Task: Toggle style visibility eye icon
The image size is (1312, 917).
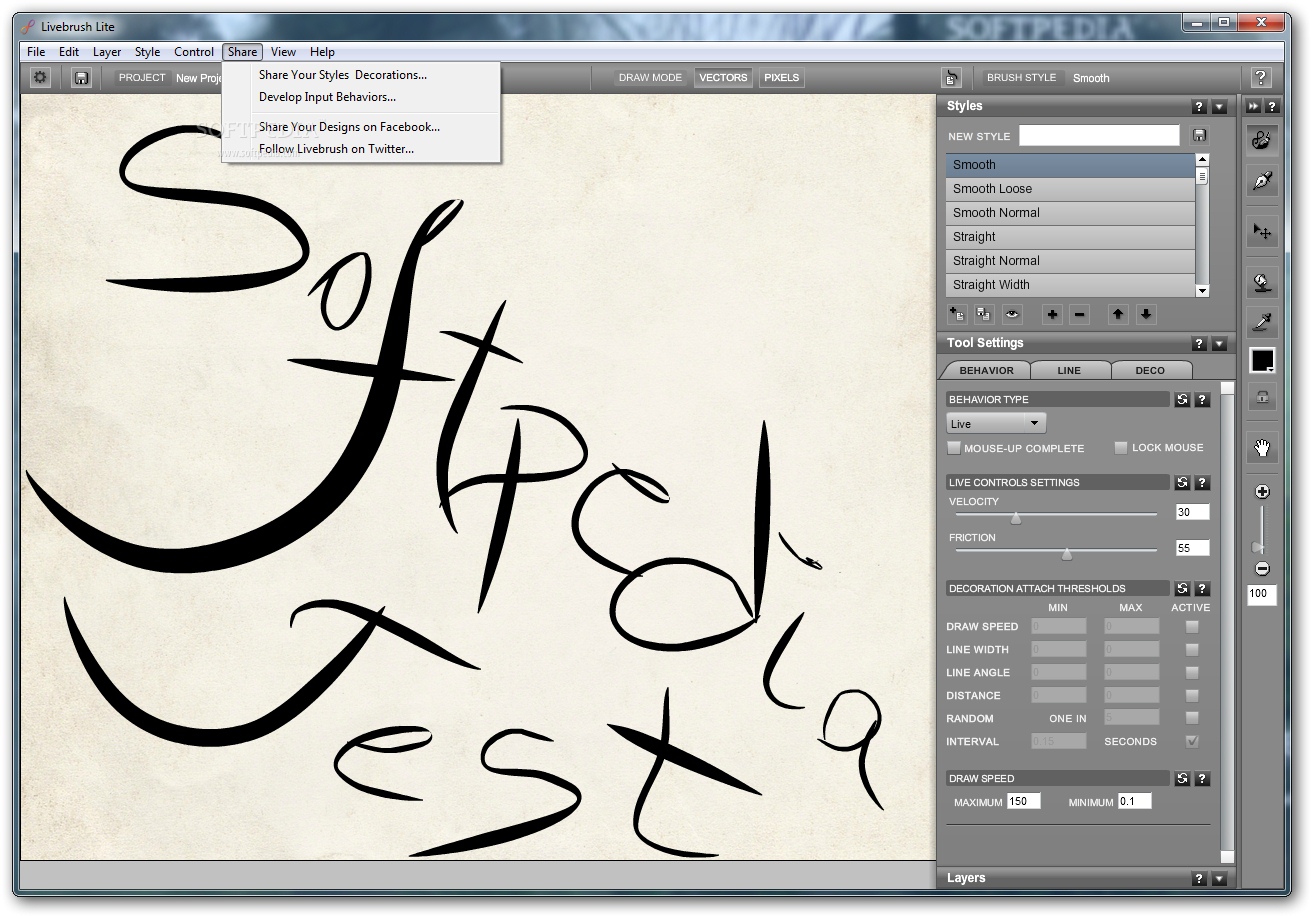Action: (1012, 314)
